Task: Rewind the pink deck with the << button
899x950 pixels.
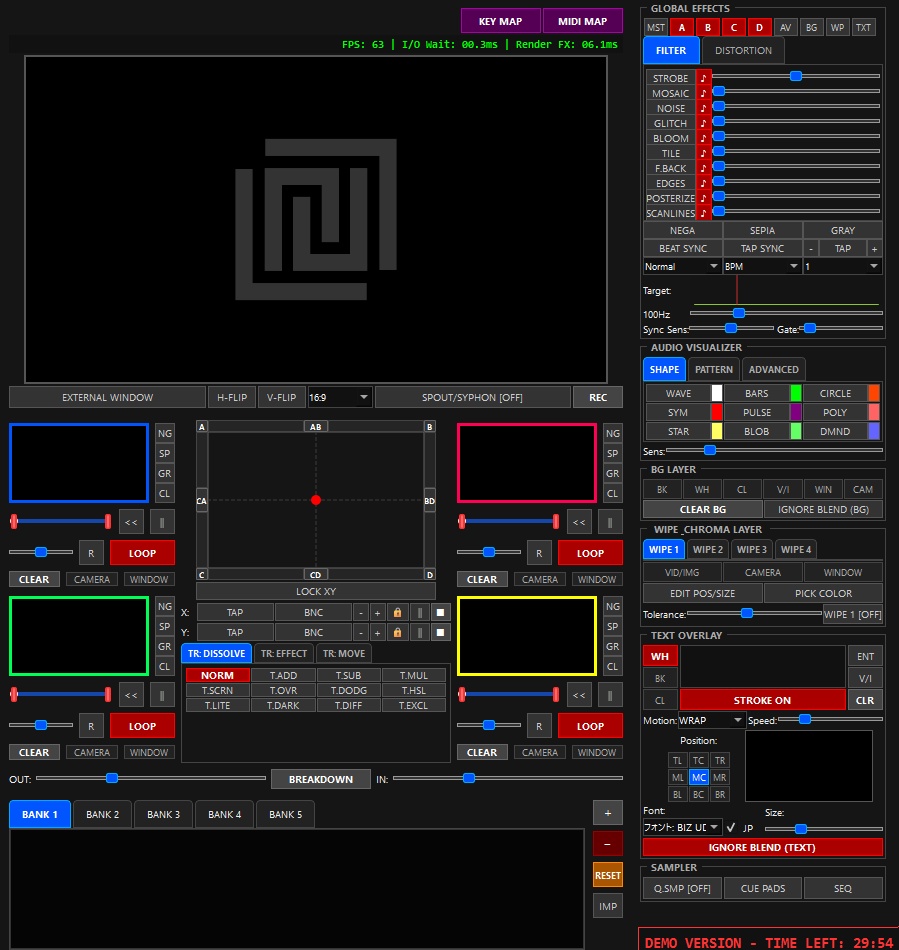Action: click(580, 522)
